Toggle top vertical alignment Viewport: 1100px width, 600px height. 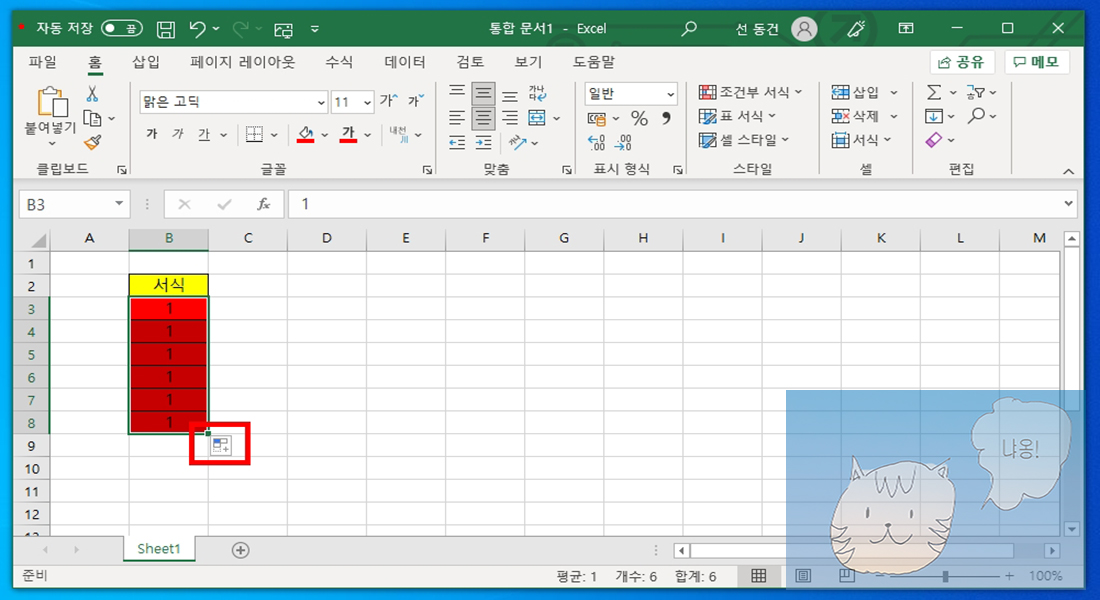457,93
